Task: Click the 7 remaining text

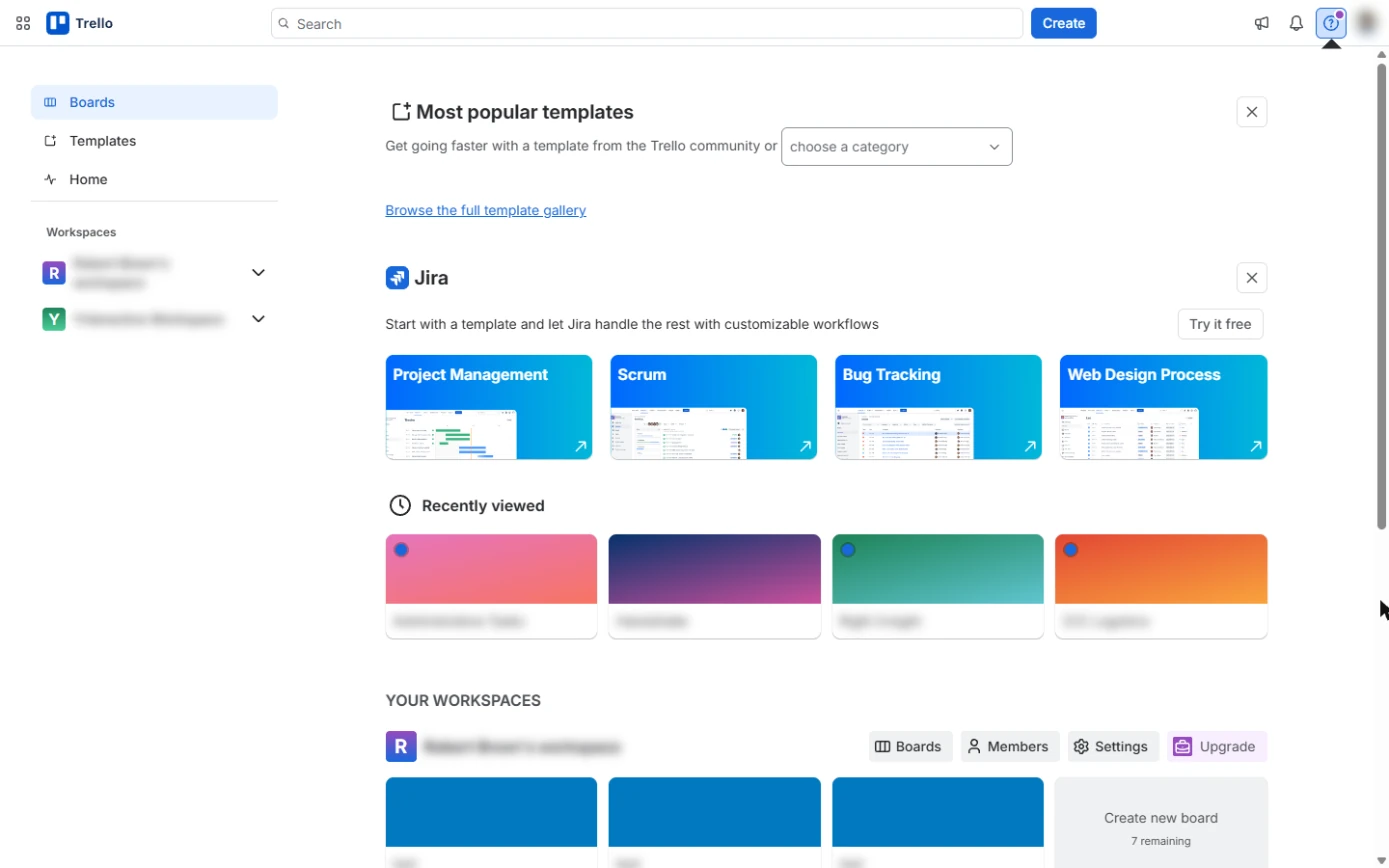Action: tap(1161, 841)
